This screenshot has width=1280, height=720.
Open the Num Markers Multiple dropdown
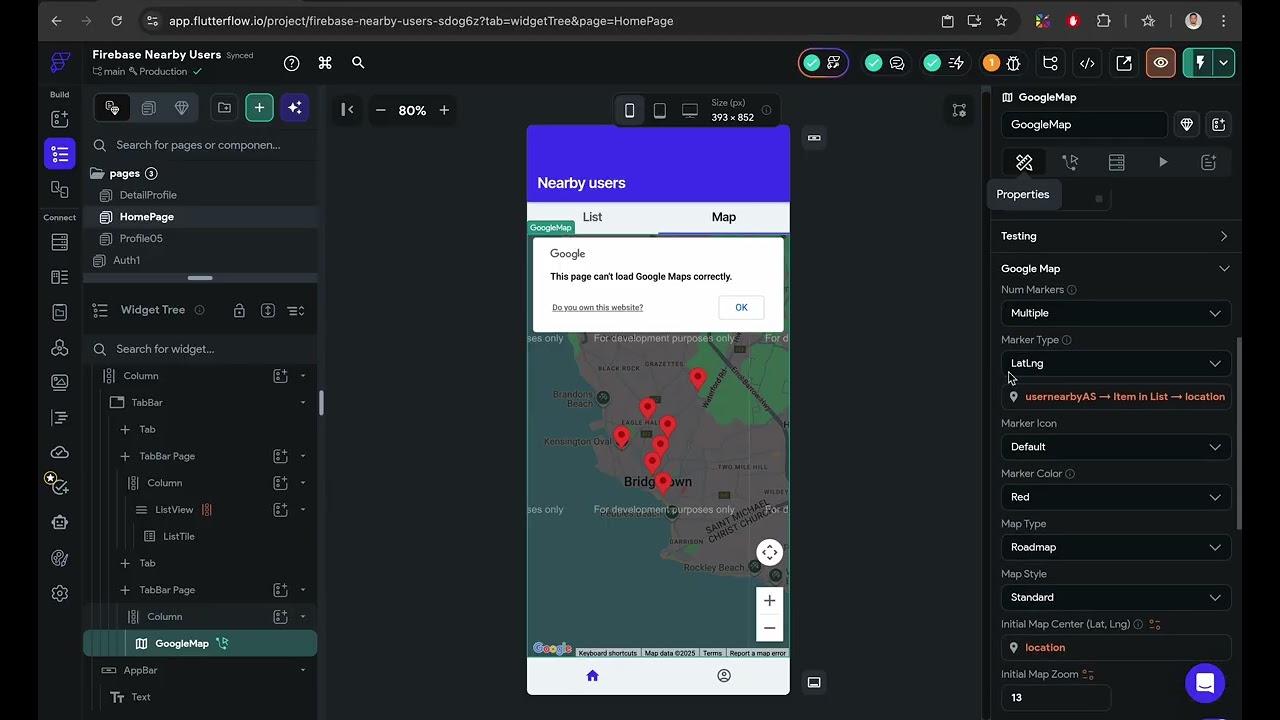1116,313
